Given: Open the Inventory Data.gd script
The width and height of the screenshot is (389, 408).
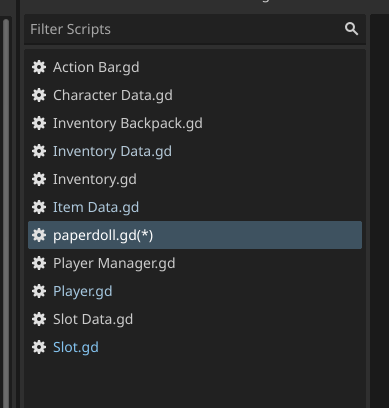Looking at the screenshot, I should (195, 151).
